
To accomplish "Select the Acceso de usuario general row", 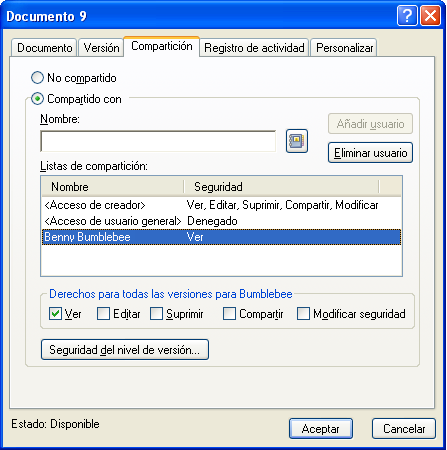I will point(221,221).
